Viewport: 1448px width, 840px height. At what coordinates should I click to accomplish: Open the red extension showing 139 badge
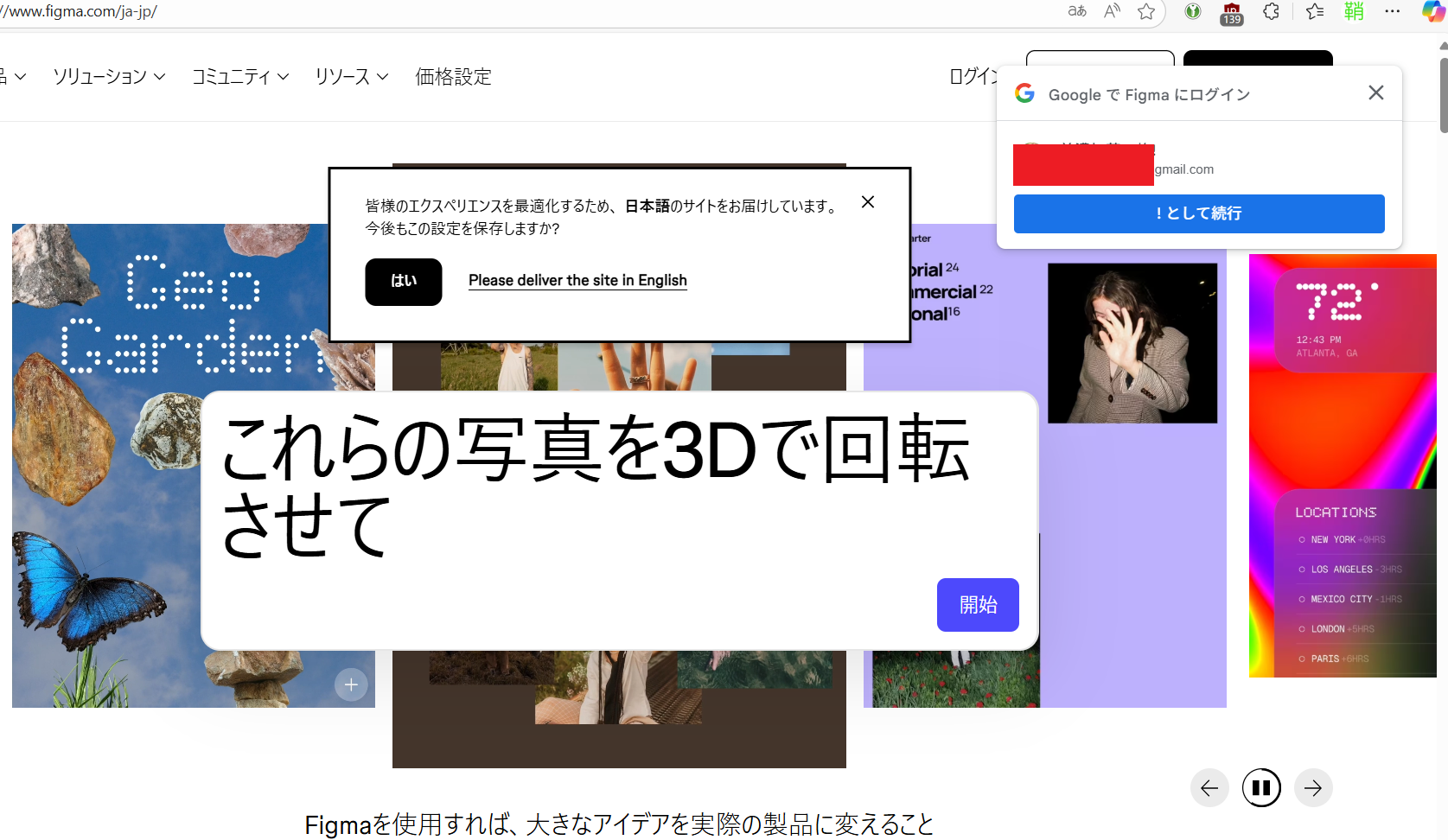click(1230, 12)
